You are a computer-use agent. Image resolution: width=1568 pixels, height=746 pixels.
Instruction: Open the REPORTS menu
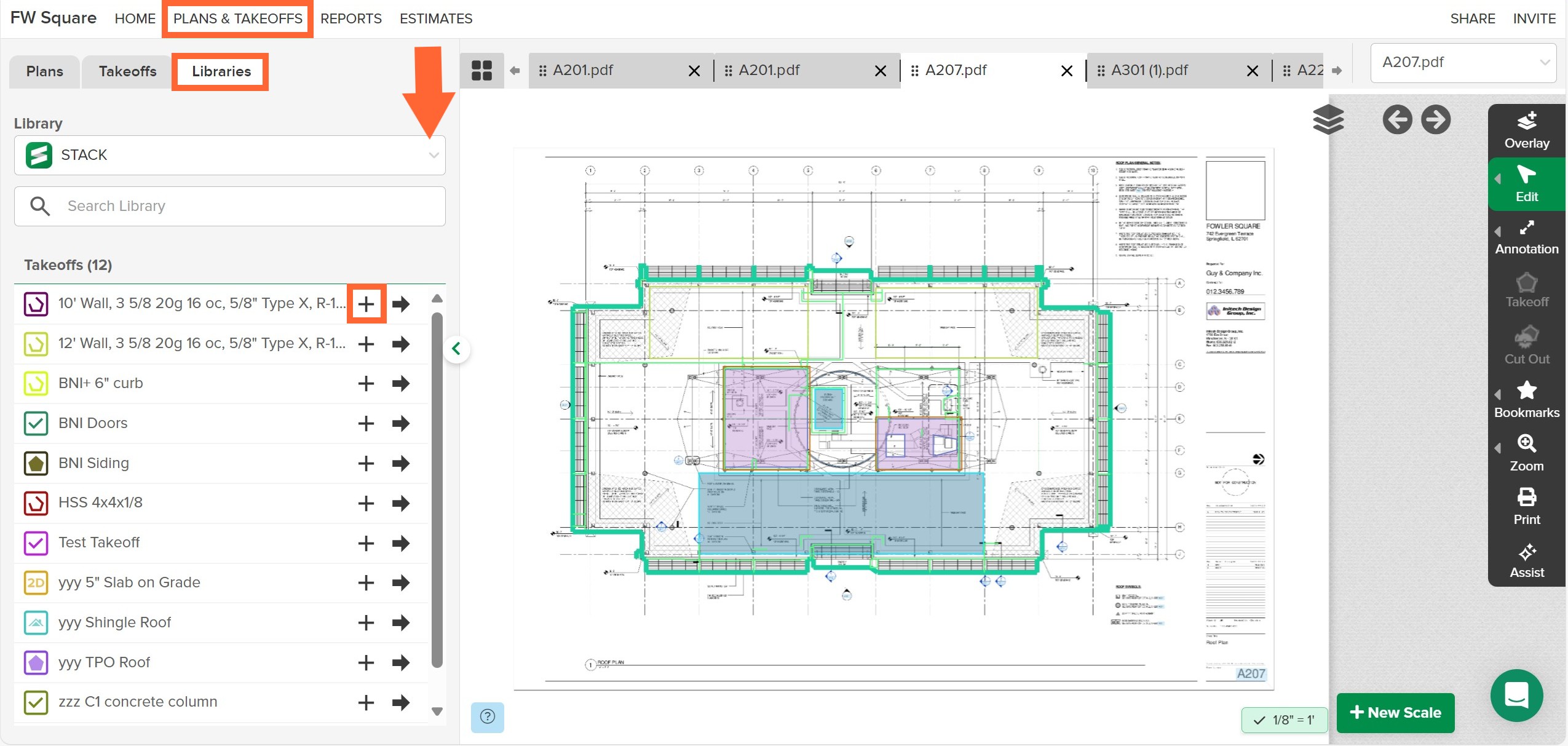[x=350, y=18]
